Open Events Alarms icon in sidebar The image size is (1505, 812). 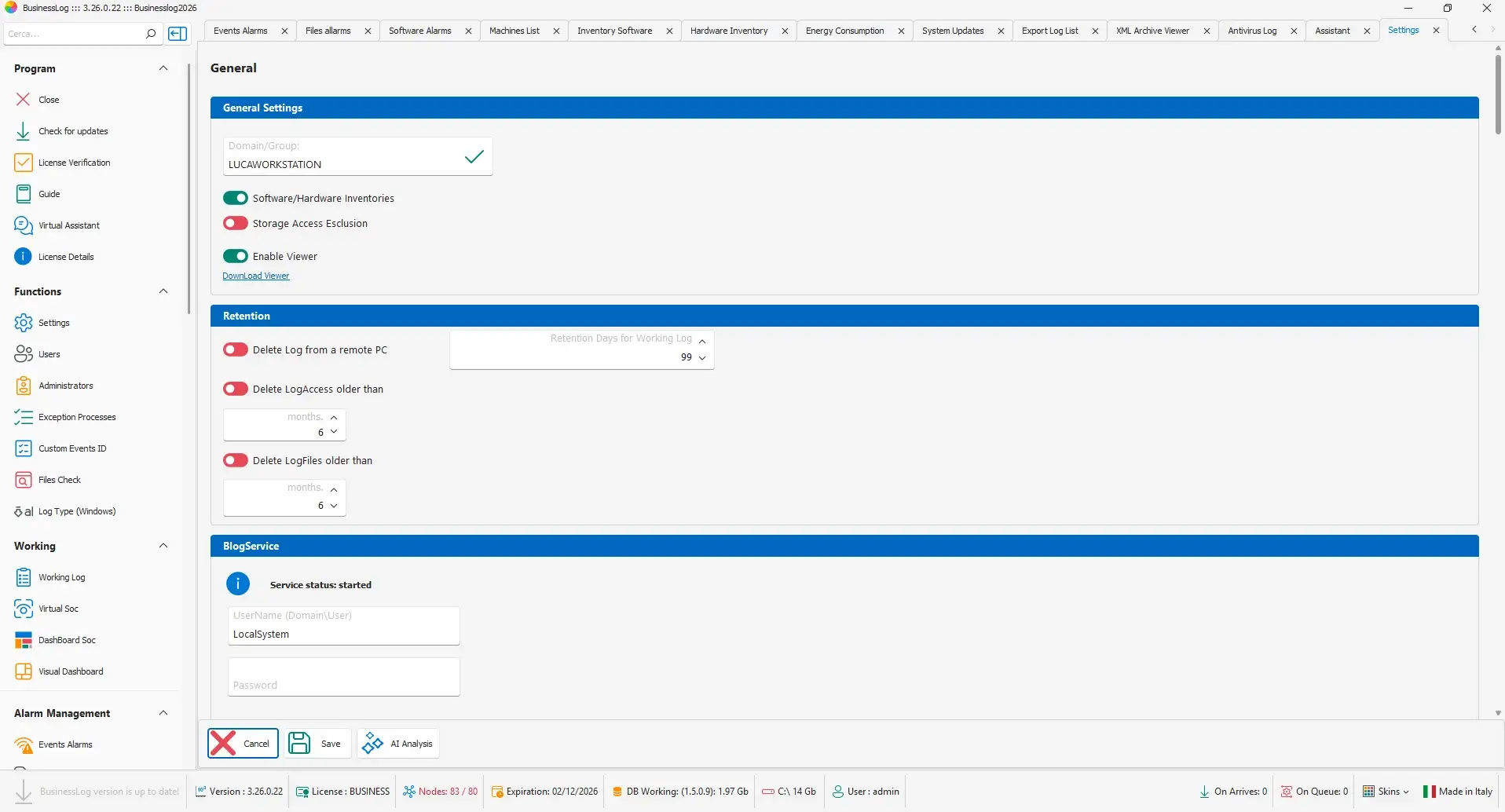[24, 744]
